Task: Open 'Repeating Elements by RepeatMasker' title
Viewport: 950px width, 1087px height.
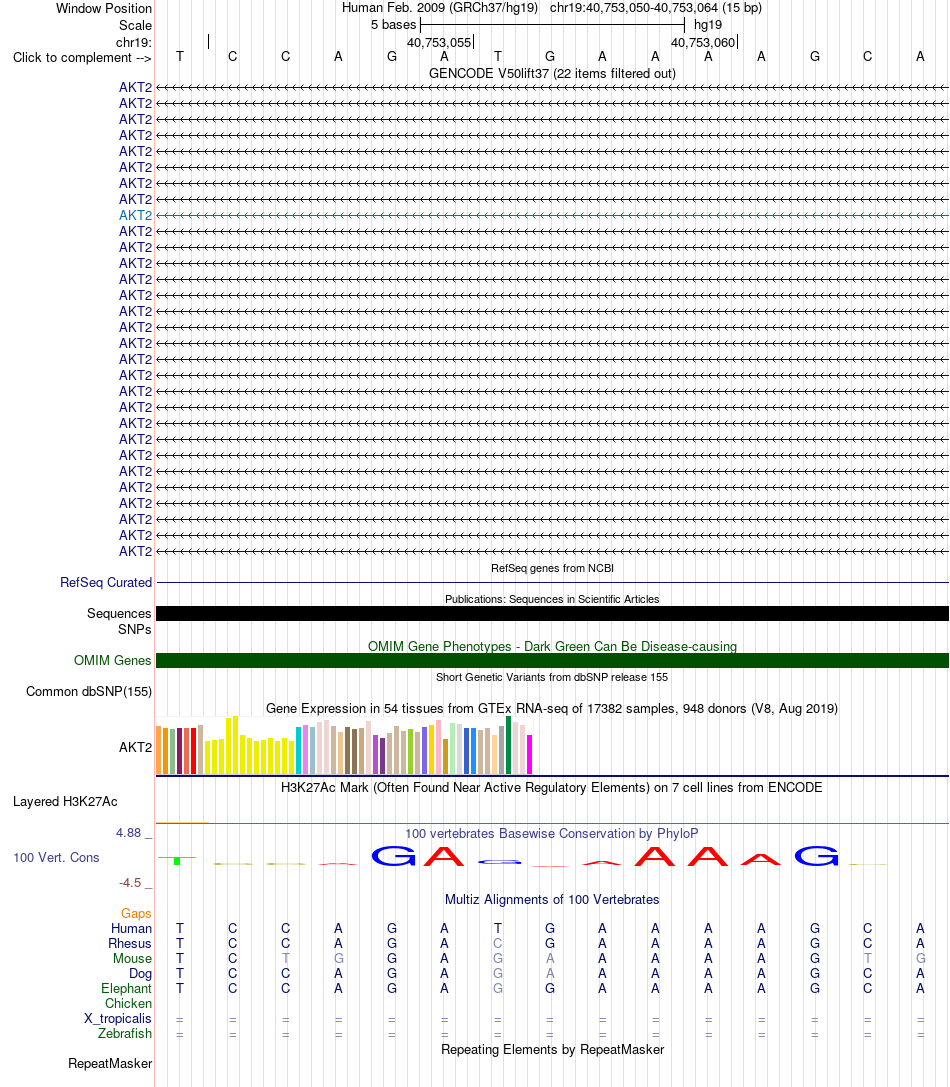Action: pyautogui.click(x=552, y=1050)
